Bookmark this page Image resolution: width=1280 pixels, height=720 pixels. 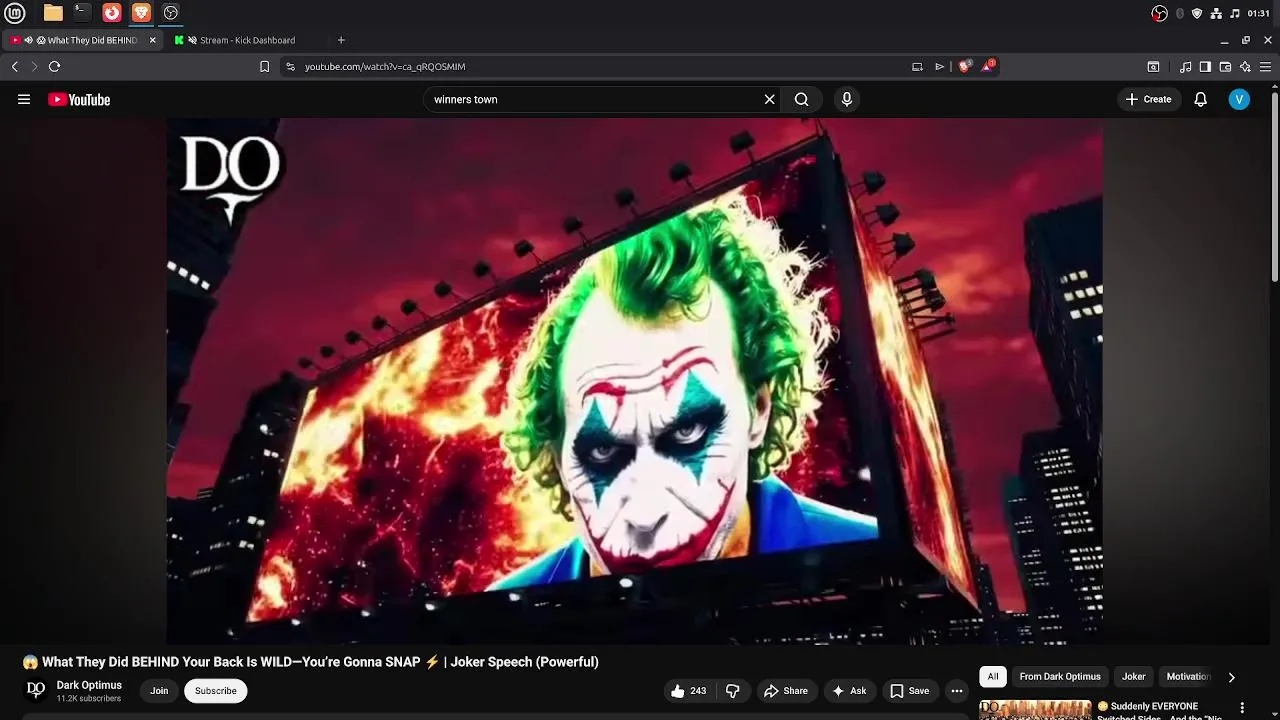[264, 67]
